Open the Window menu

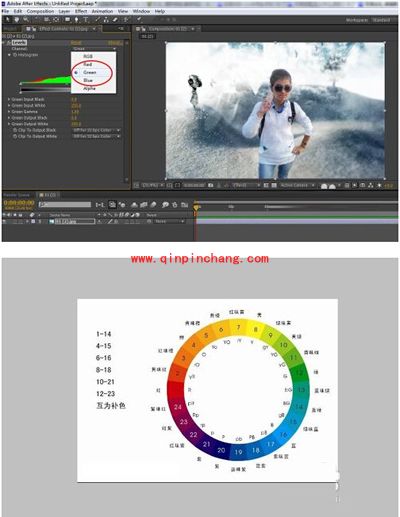click(141, 11)
